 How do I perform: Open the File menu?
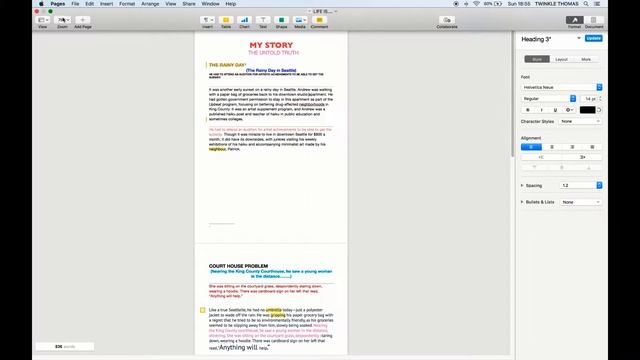(x=75, y=4)
